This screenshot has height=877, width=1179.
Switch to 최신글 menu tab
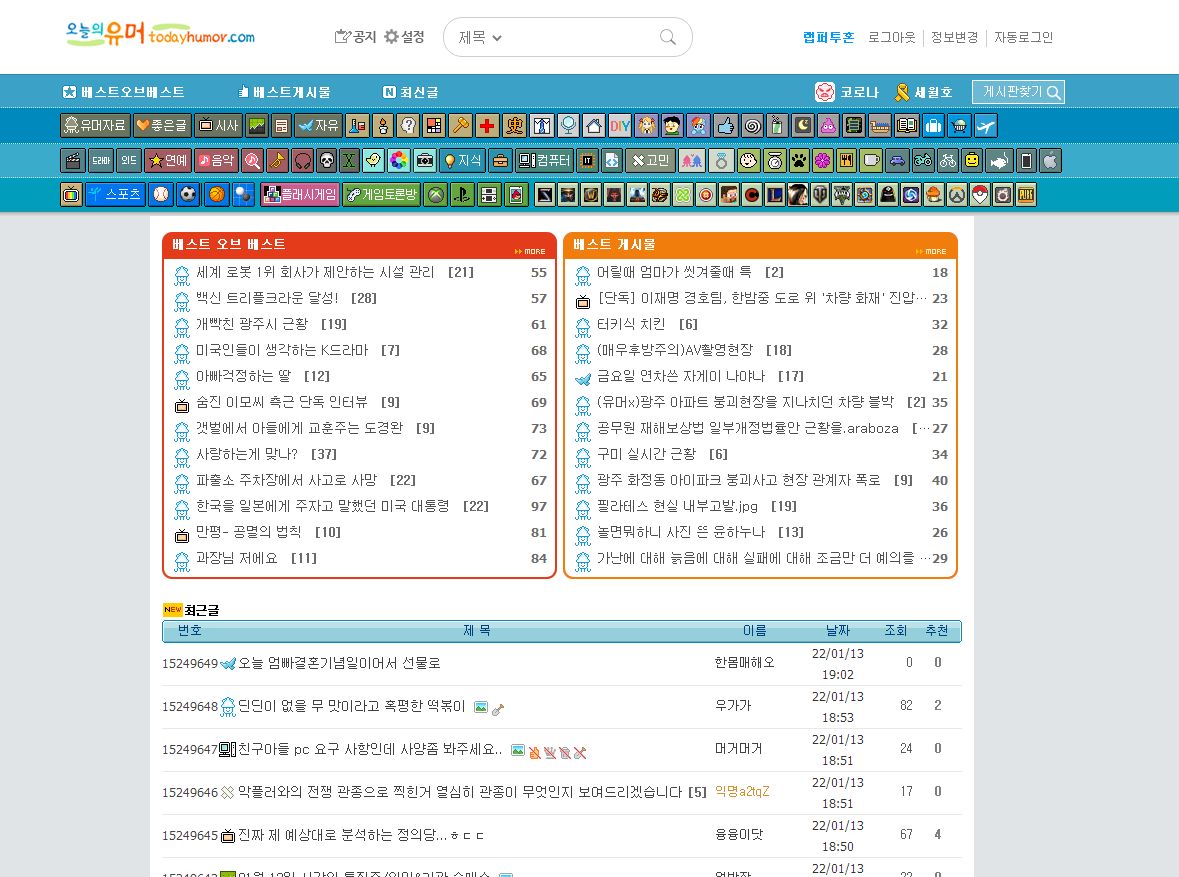tap(411, 92)
